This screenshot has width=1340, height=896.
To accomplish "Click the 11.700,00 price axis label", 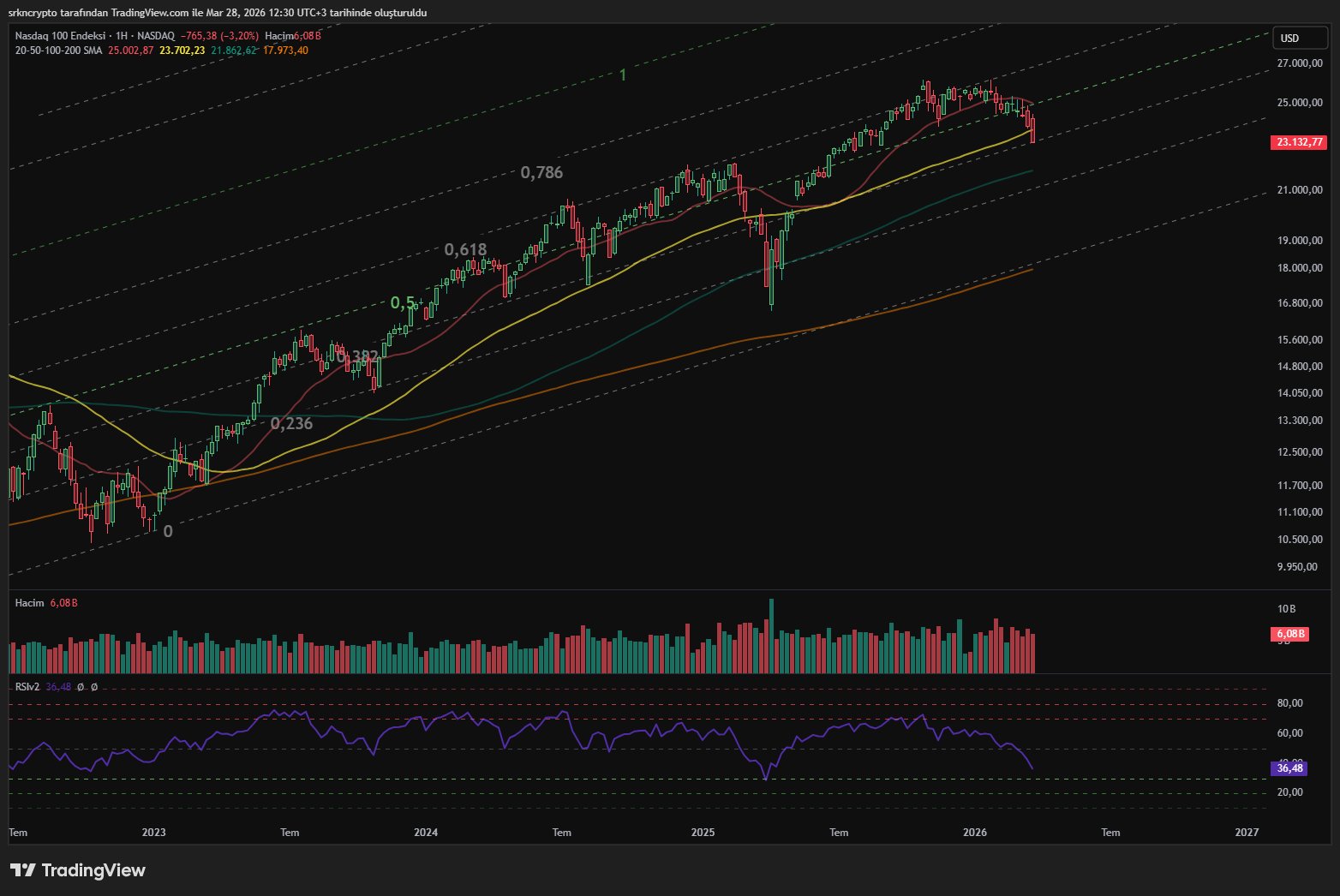I will coord(1300,486).
